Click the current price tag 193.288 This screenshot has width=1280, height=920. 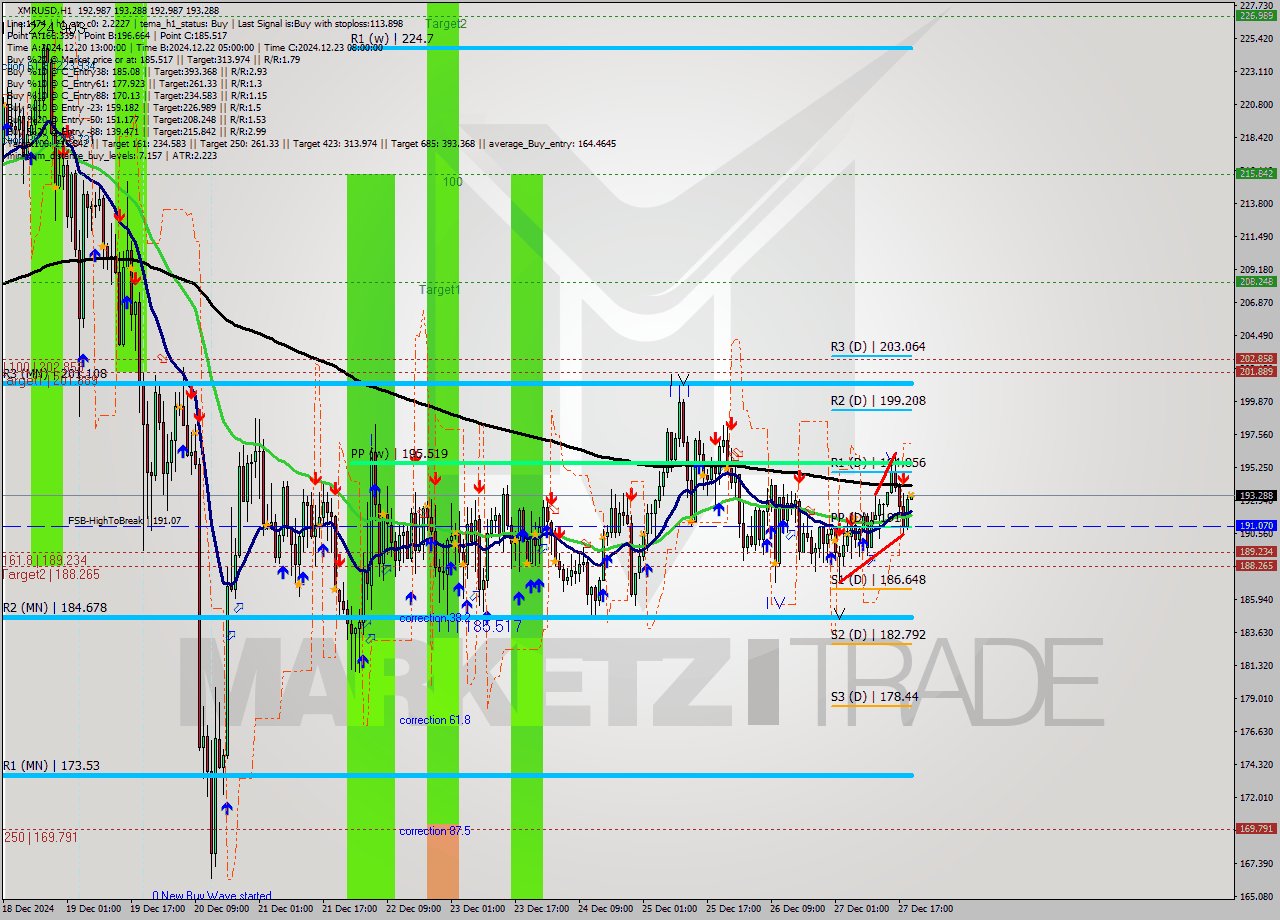[x=1256, y=495]
